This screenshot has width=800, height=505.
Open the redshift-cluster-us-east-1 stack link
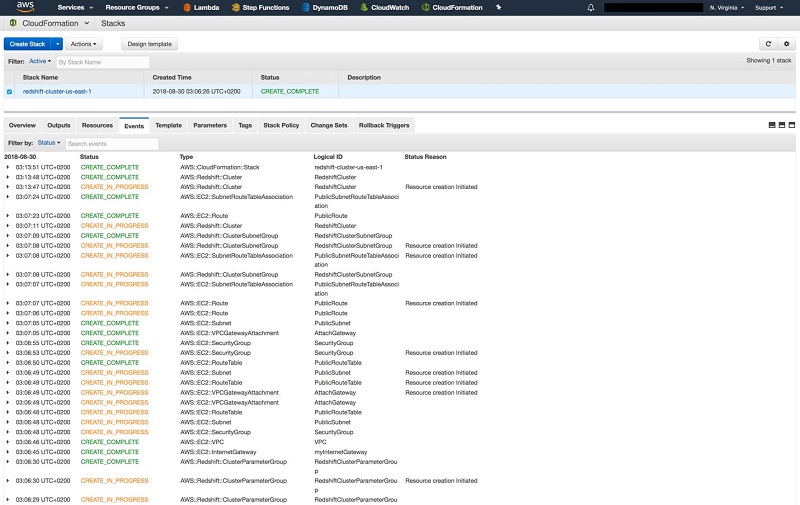tap(57, 91)
